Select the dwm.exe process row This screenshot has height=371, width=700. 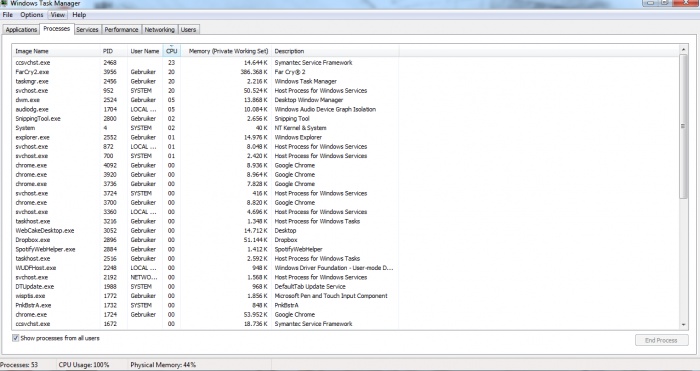[205, 100]
